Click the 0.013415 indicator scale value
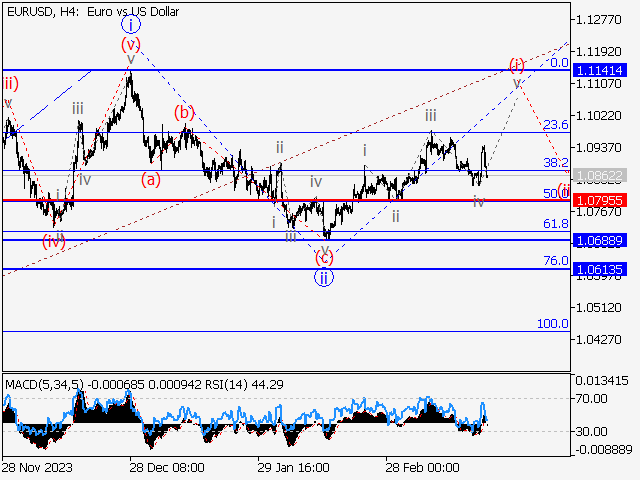This screenshot has height=480, width=640. tap(602, 381)
